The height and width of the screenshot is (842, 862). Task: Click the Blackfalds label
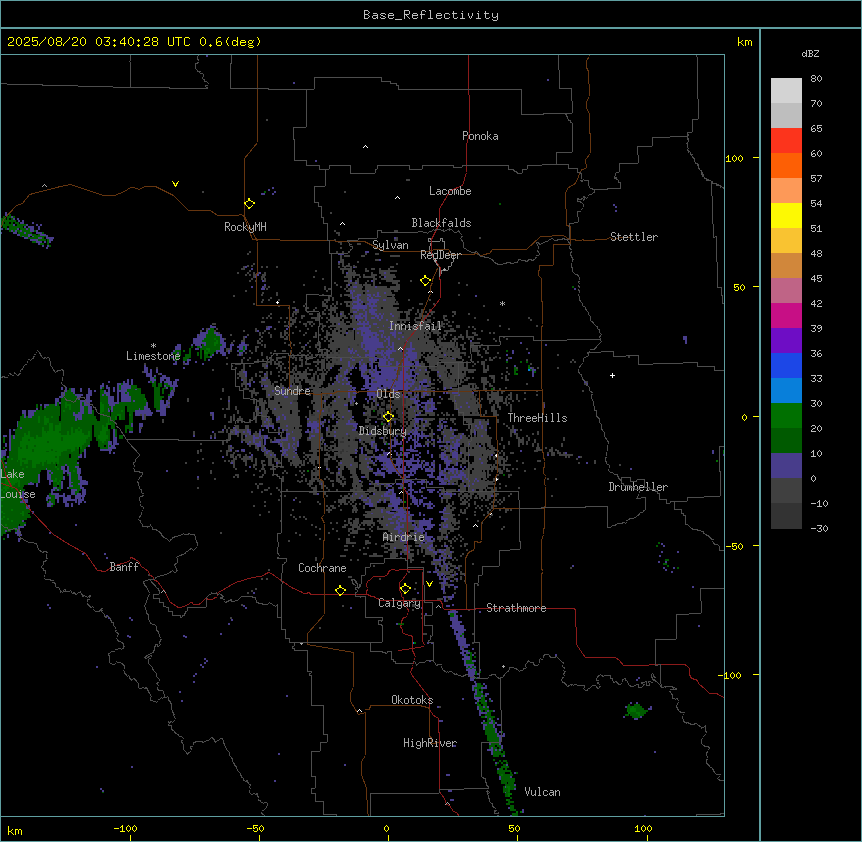point(441,223)
